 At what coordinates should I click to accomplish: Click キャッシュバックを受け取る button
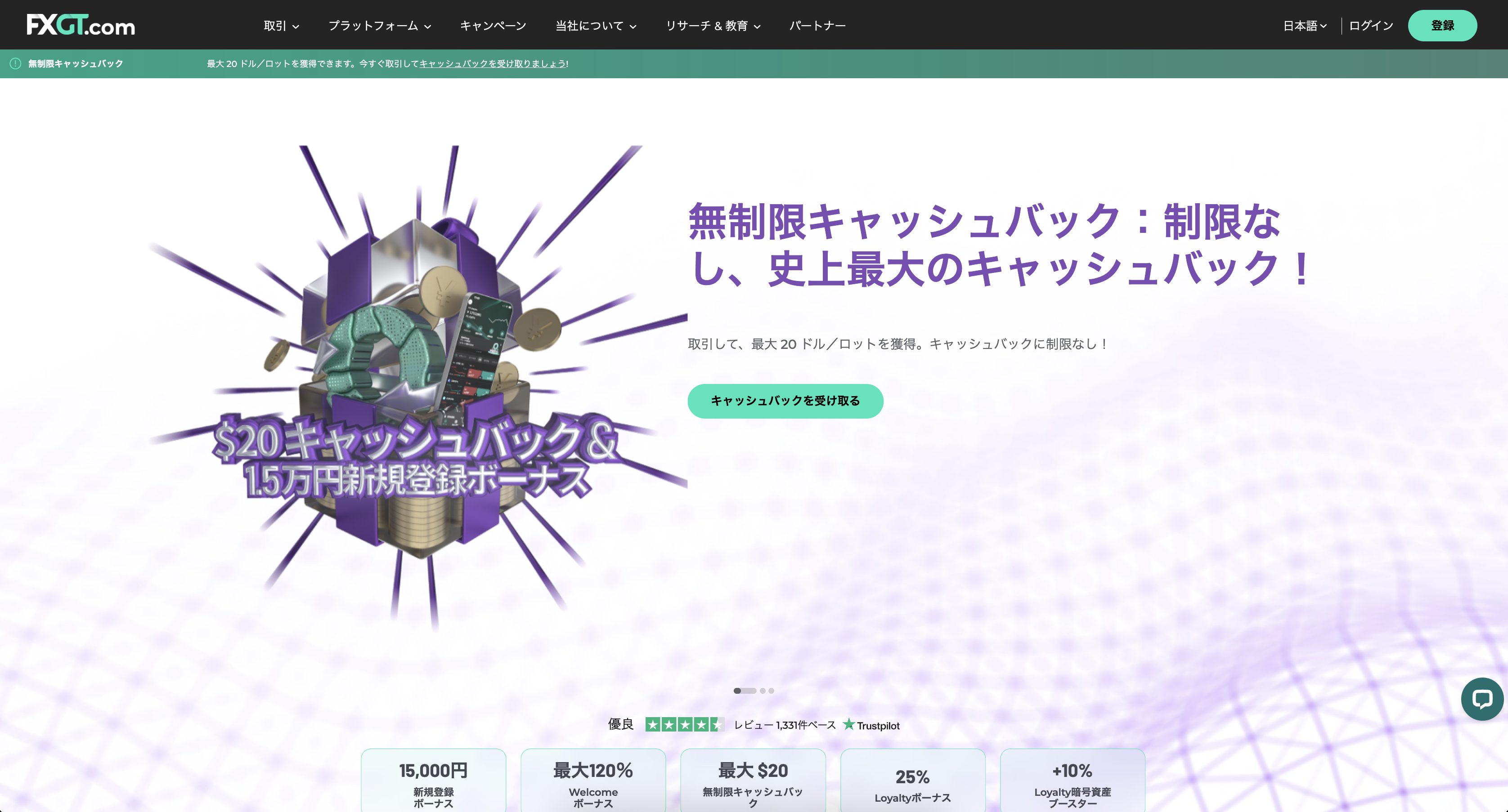[x=785, y=401]
